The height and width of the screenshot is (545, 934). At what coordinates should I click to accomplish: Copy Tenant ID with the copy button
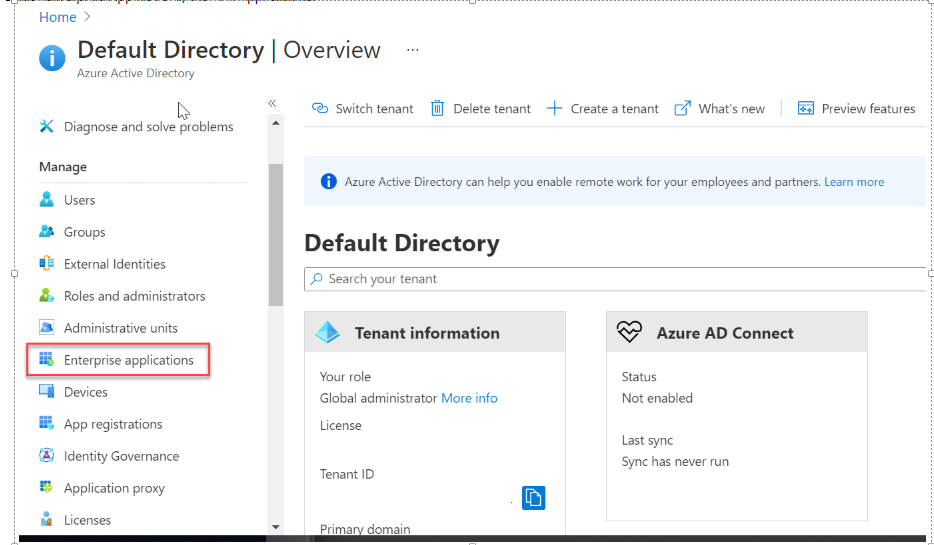point(533,498)
